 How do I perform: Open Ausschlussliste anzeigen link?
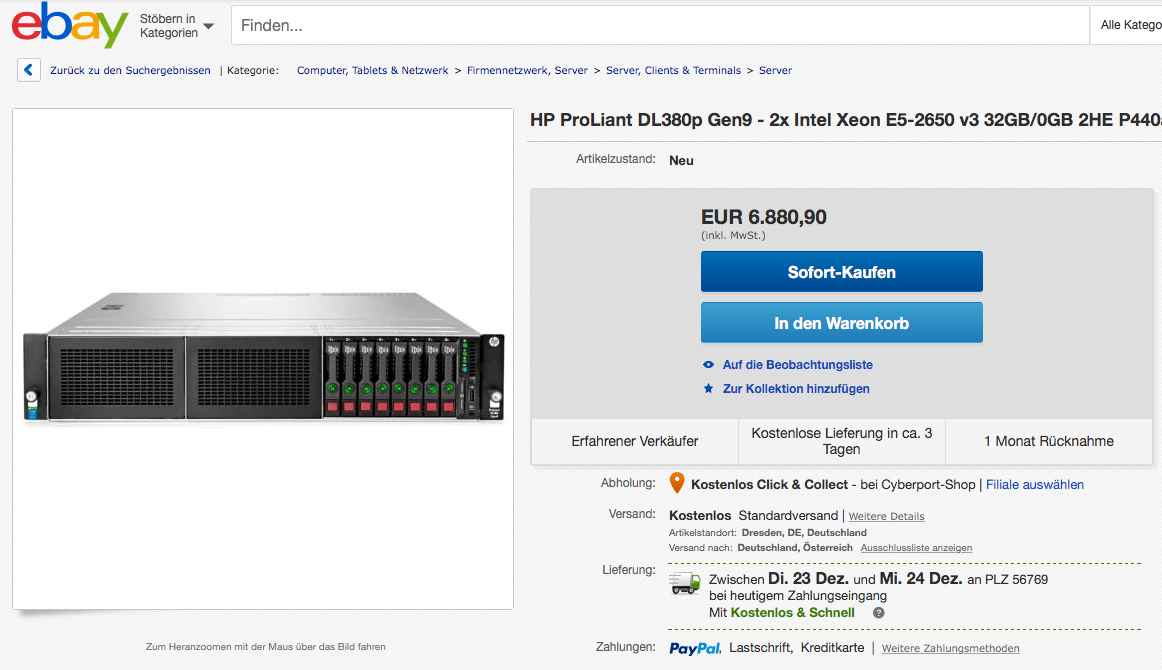[x=916, y=548]
